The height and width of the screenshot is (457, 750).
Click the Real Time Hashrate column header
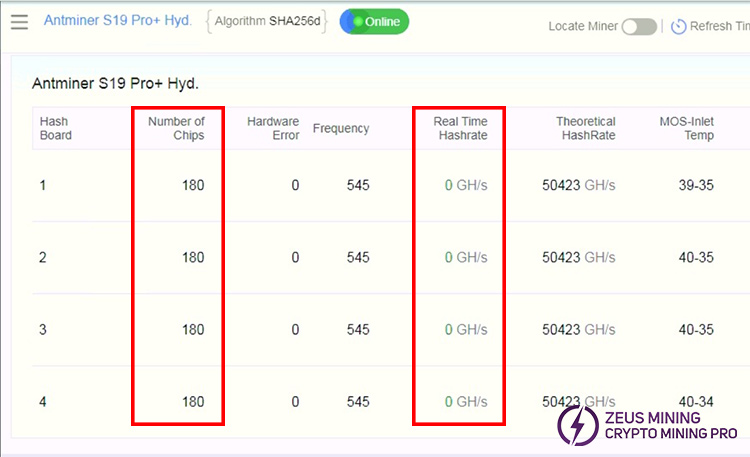460,128
